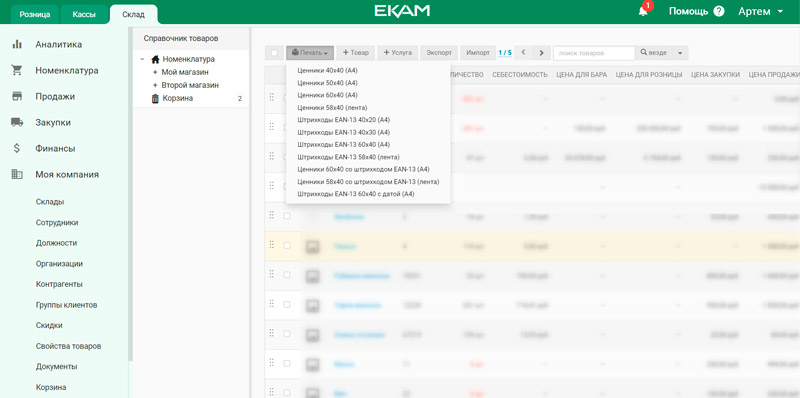Image resolution: width=800 pixels, height=398 pixels.
Task: Open the Артем user menu
Action: (760, 11)
